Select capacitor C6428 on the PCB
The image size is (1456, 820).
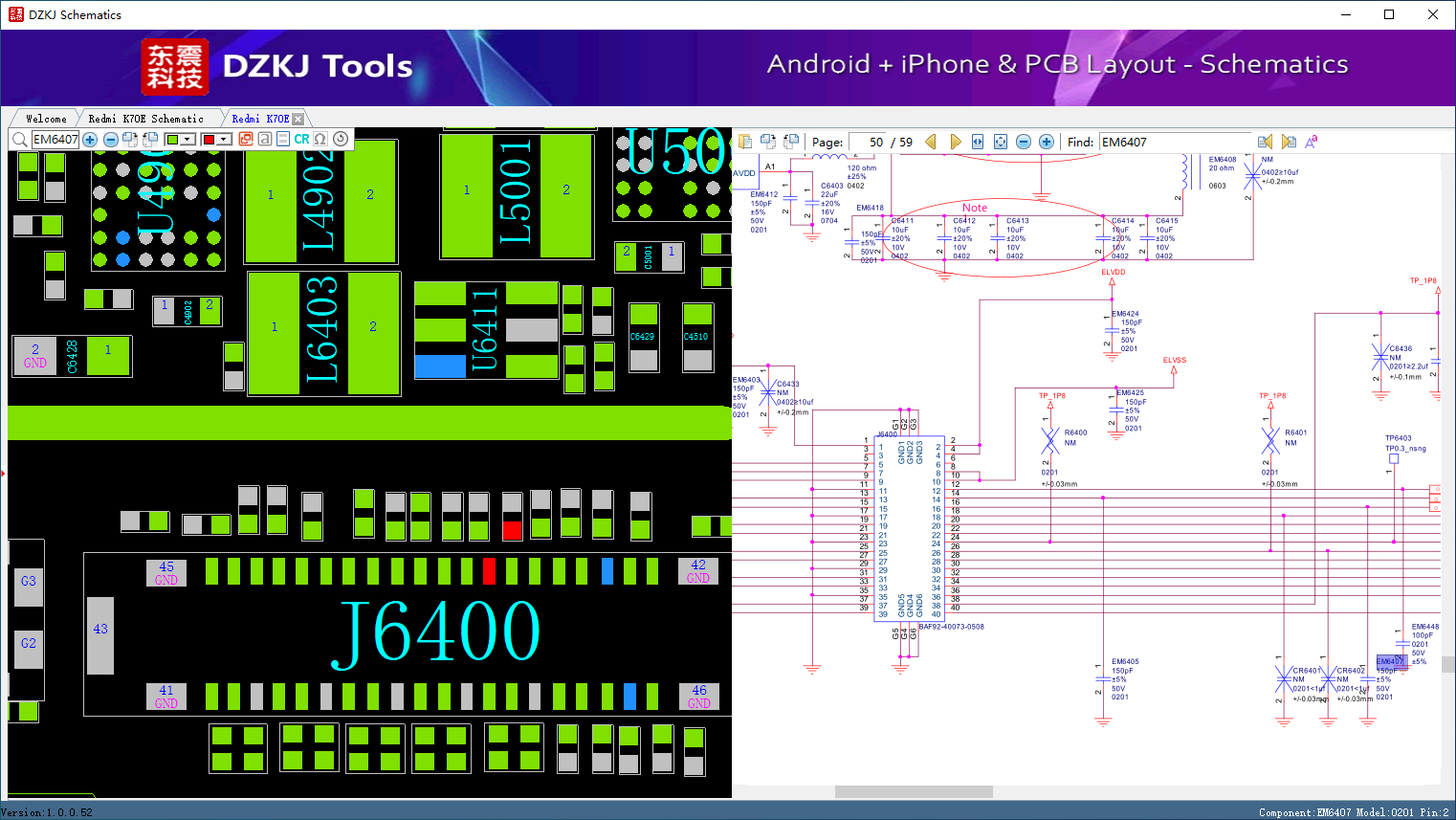coord(72,356)
